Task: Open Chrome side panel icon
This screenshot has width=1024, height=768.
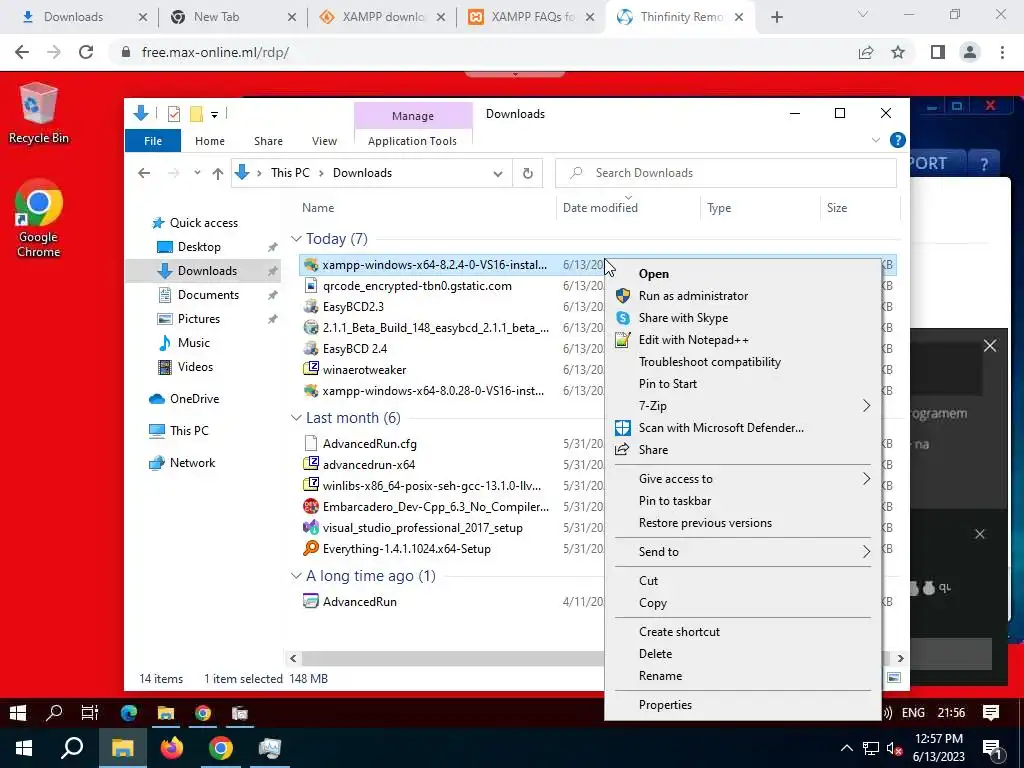Action: 938,52
